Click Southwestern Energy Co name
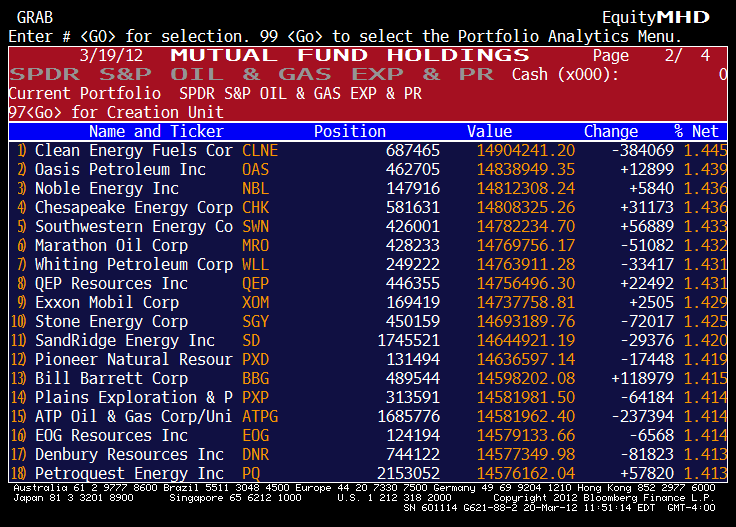736x527 pixels. 134,227
